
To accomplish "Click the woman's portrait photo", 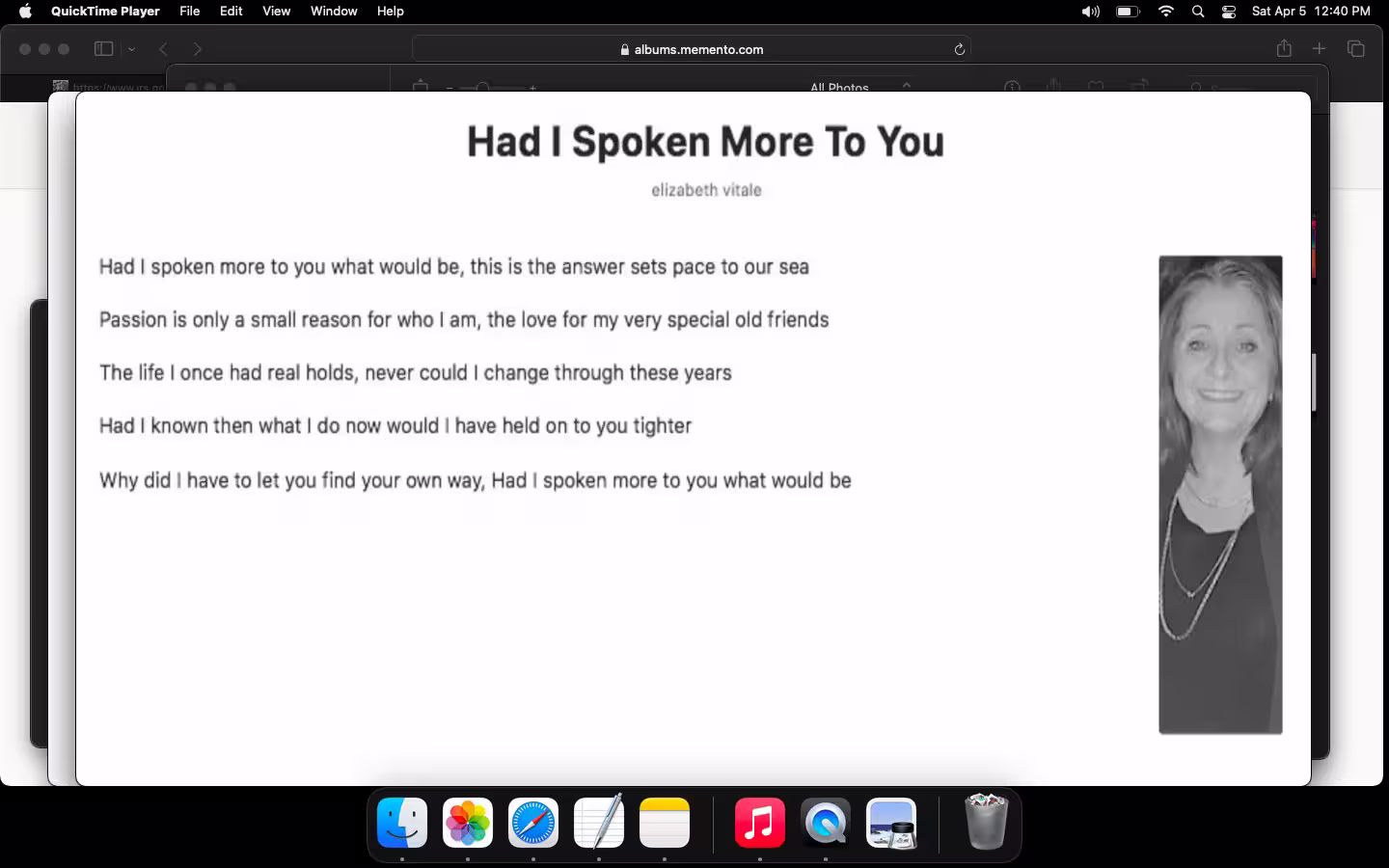I will tap(1220, 495).
